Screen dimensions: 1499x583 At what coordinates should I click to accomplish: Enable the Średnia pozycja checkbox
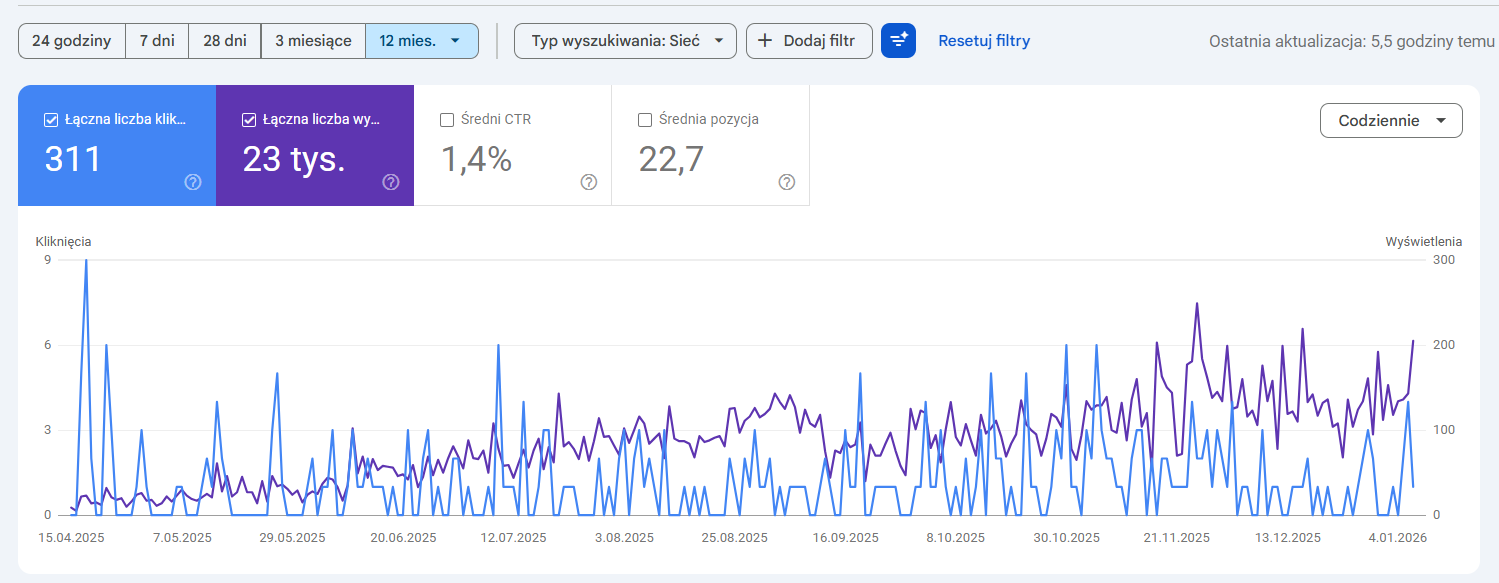pos(645,120)
